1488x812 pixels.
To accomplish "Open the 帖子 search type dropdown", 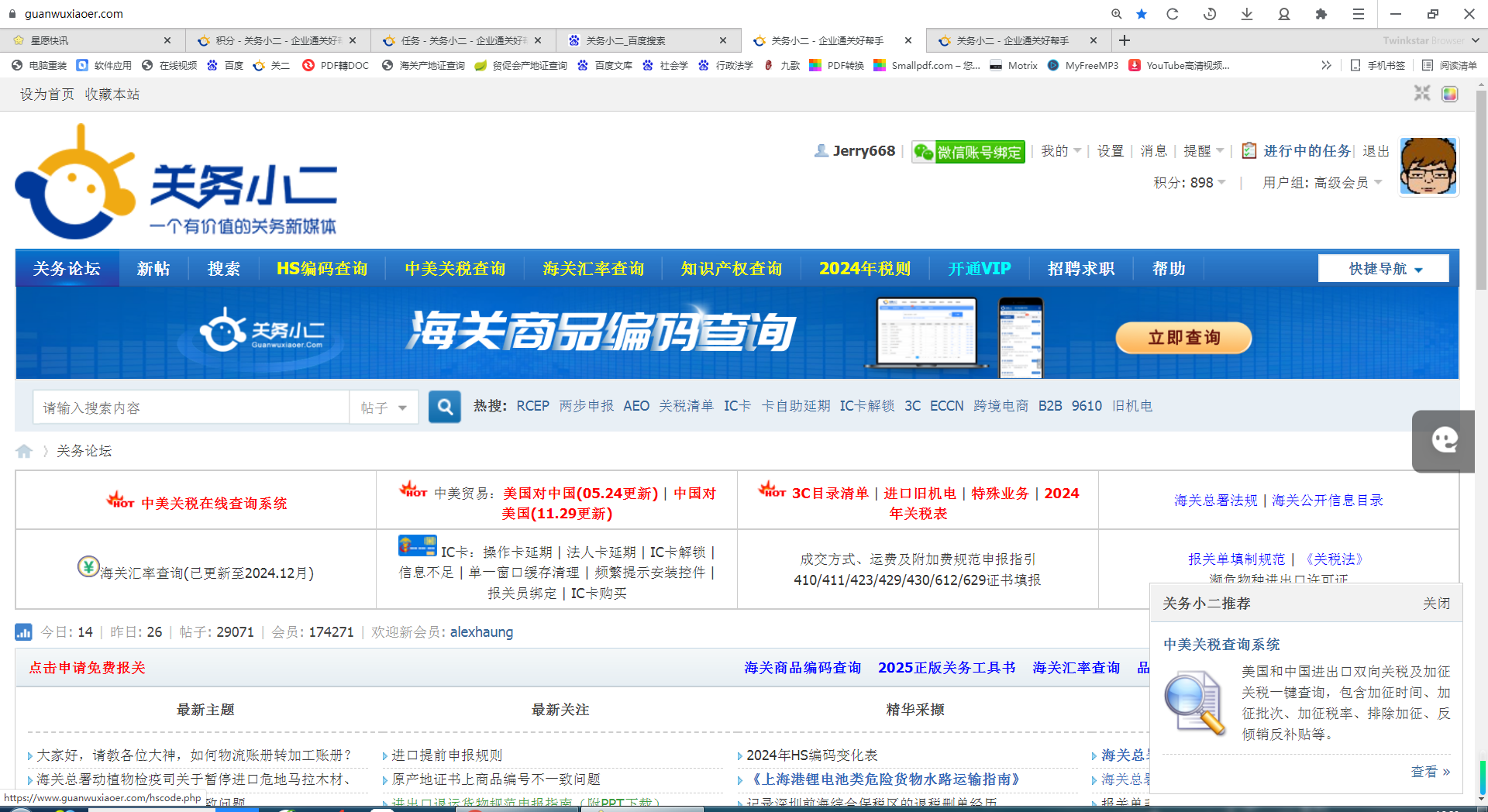I will click(x=384, y=408).
